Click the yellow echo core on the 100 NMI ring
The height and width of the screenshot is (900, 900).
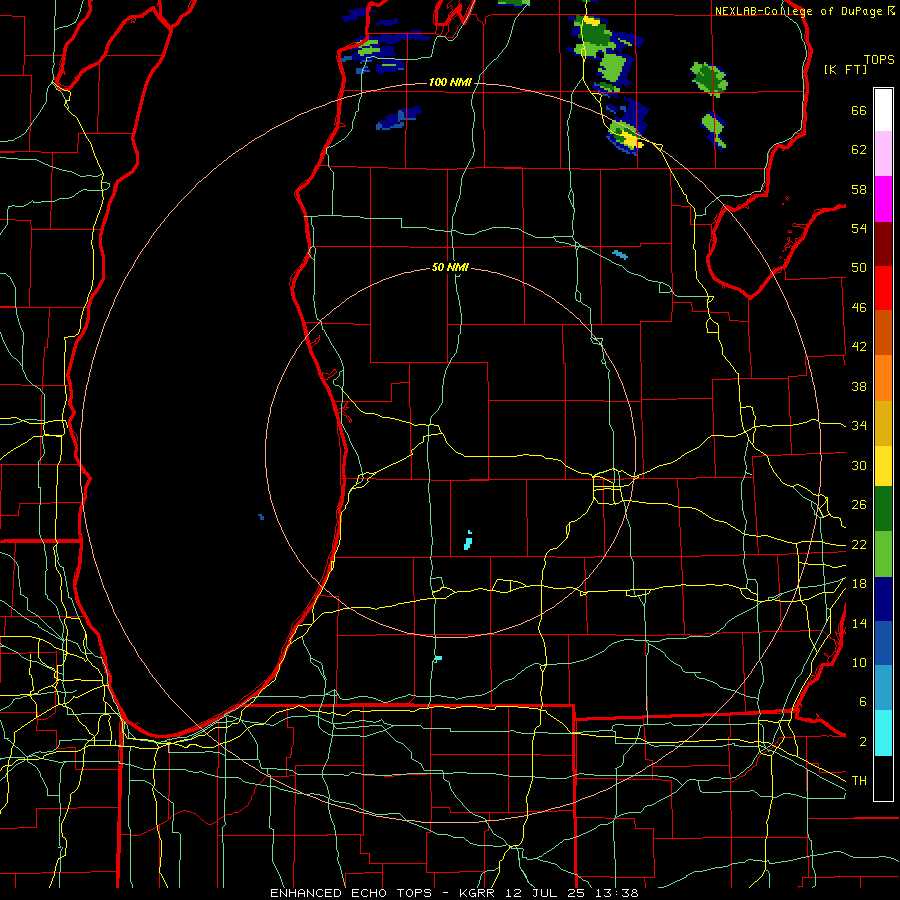tap(630, 139)
